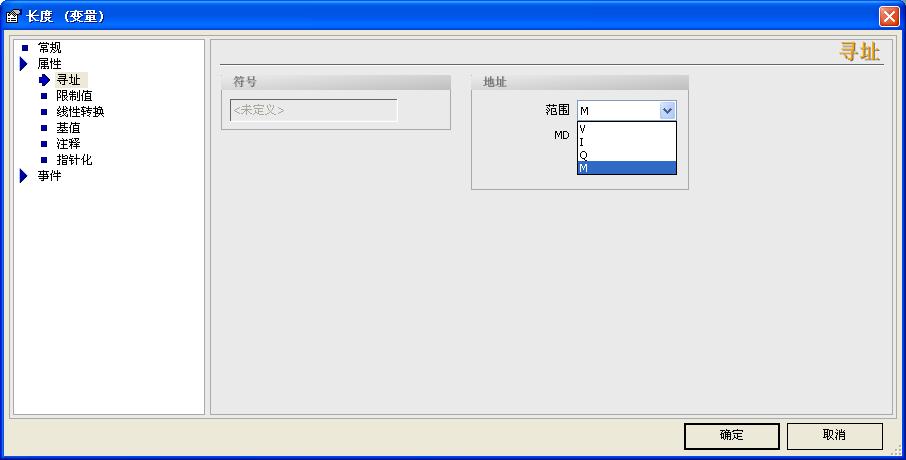The width and height of the screenshot is (906, 460).
Task: Click the window icon in the title bar
Action: click(x=13, y=16)
